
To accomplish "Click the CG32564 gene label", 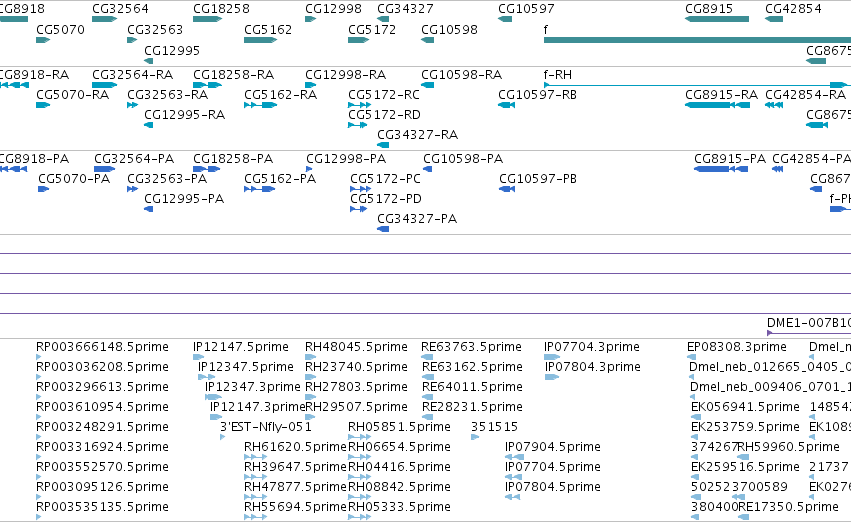I will (120, 9).
